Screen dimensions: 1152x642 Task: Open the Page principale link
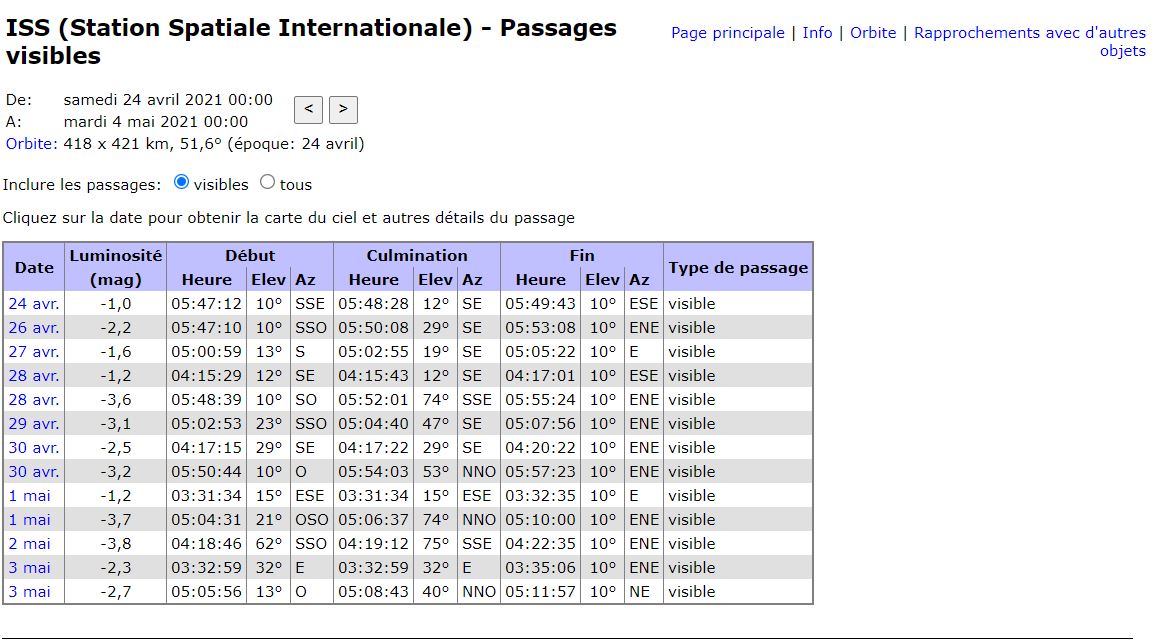click(727, 33)
